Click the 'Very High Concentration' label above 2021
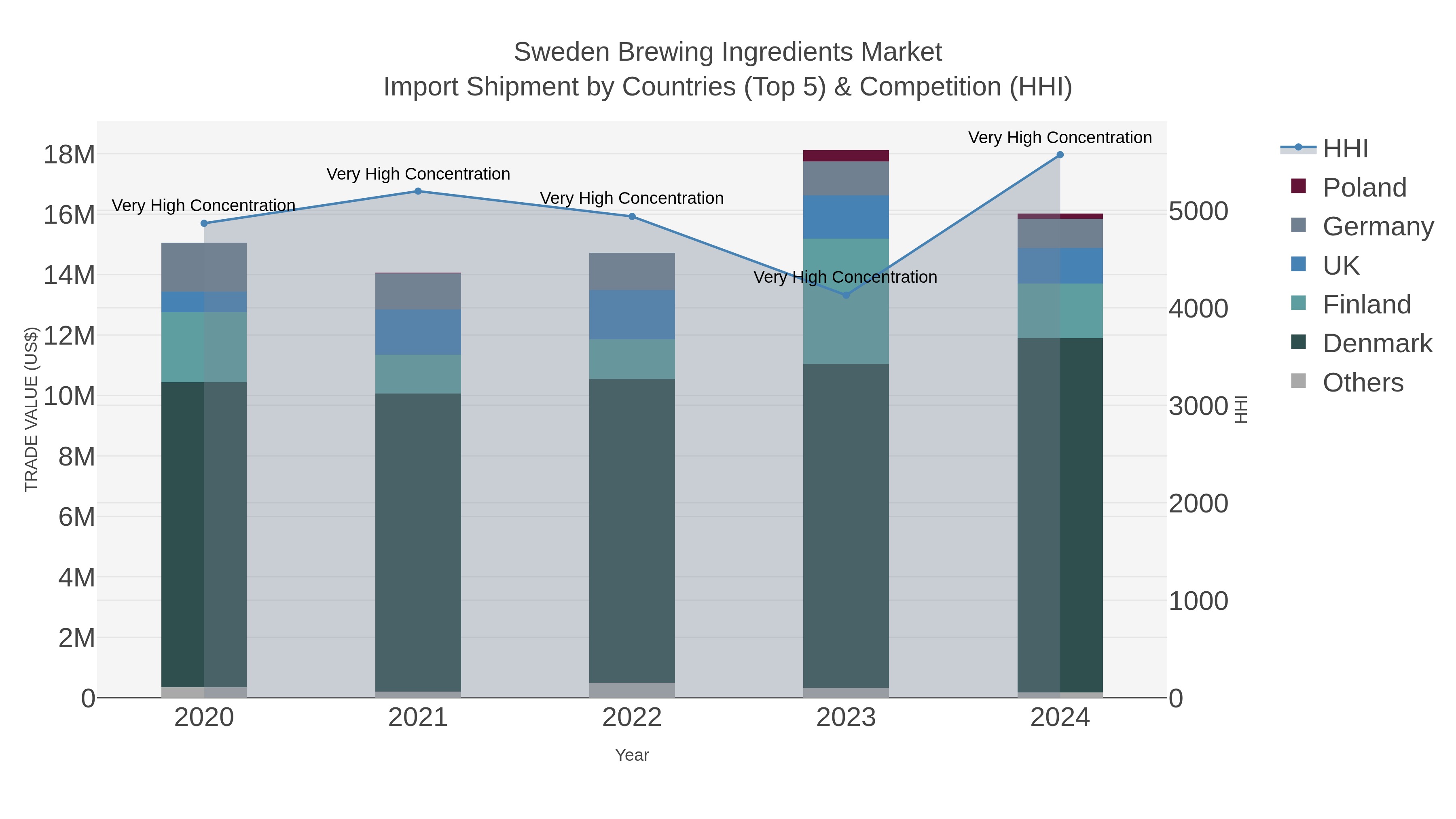This screenshot has width=1456, height=819. pos(418,174)
